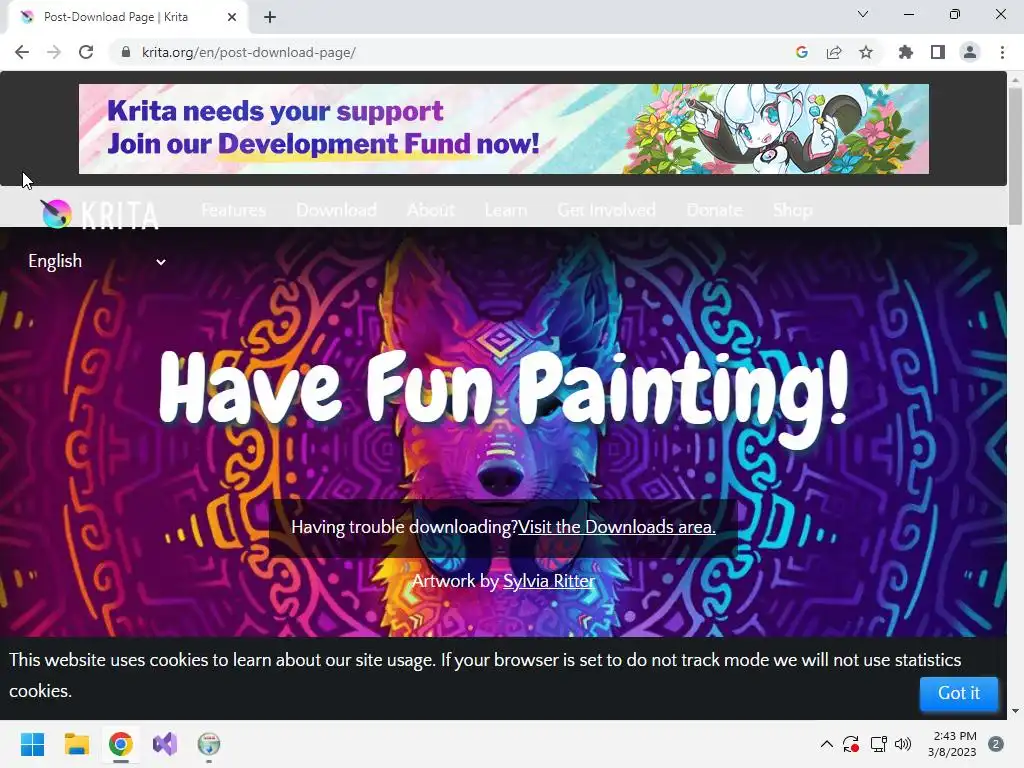The image size is (1024, 768).
Task: Click the sync status tray icon
Action: pyautogui.click(x=850, y=744)
